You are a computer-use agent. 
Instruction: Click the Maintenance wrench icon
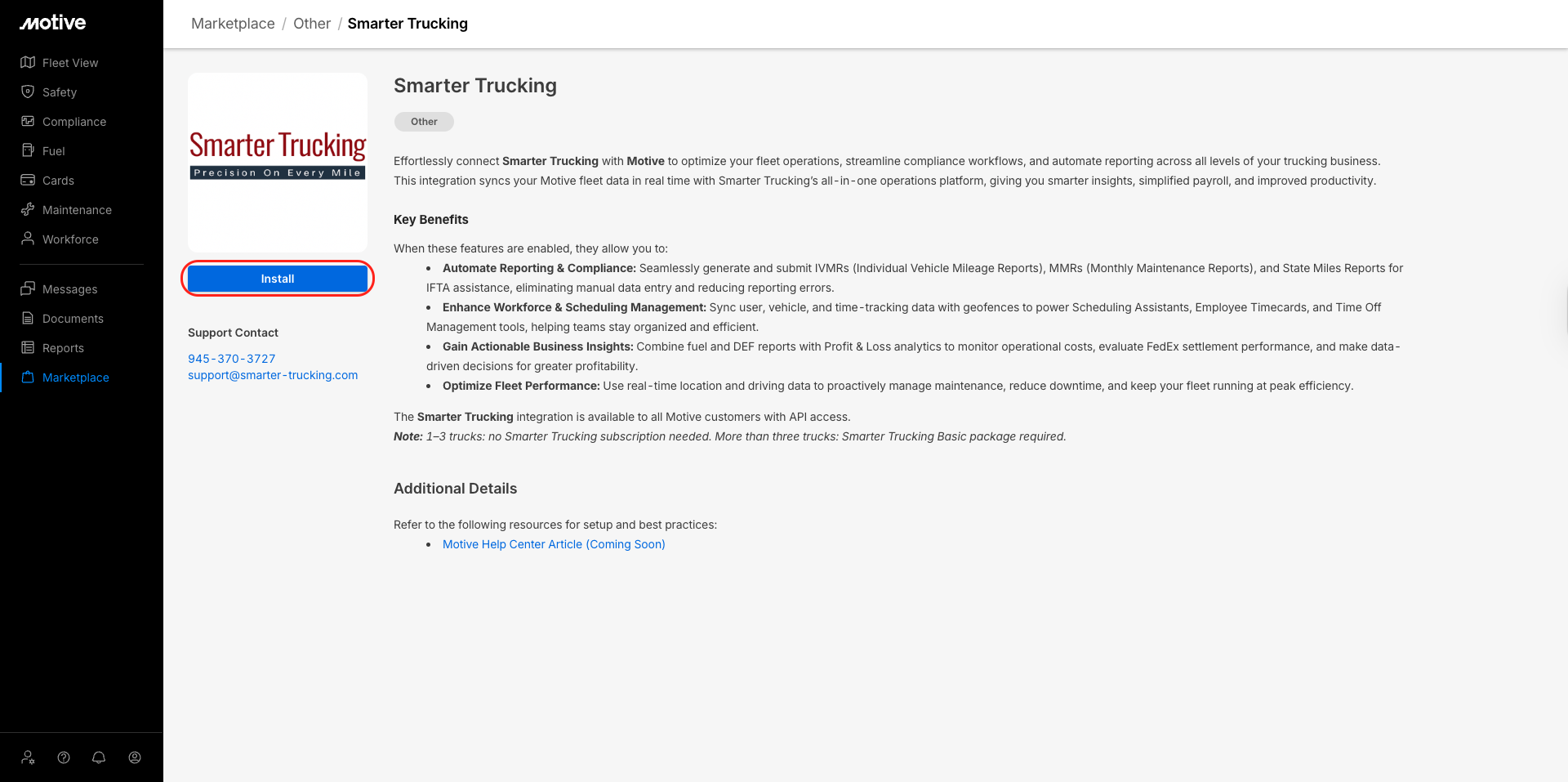click(x=28, y=210)
